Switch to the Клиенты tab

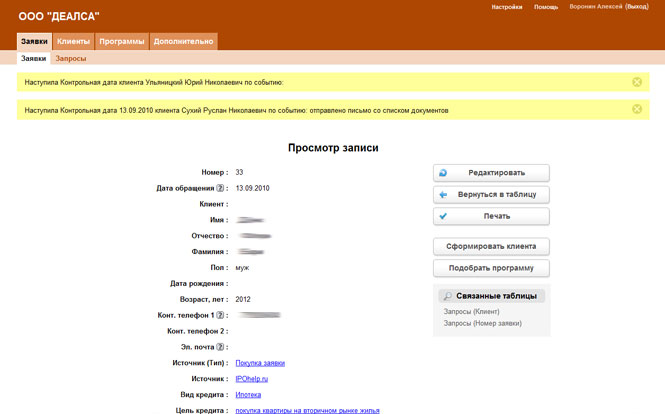coord(74,42)
